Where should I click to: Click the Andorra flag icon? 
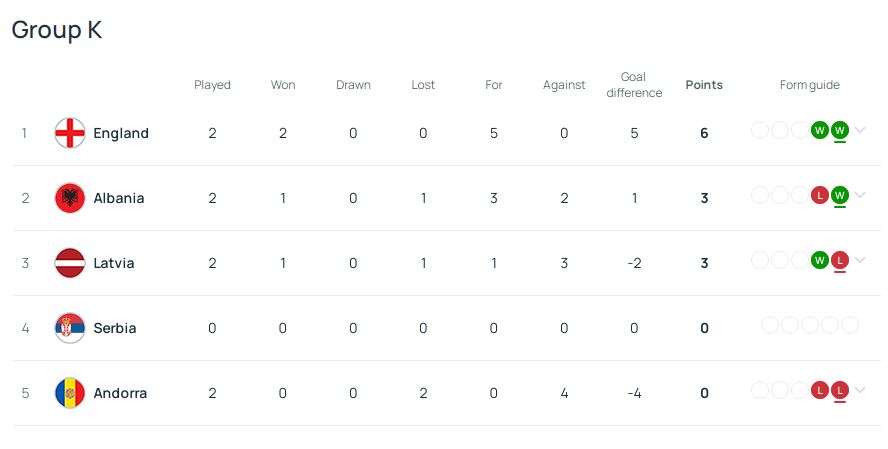(x=70, y=393)
